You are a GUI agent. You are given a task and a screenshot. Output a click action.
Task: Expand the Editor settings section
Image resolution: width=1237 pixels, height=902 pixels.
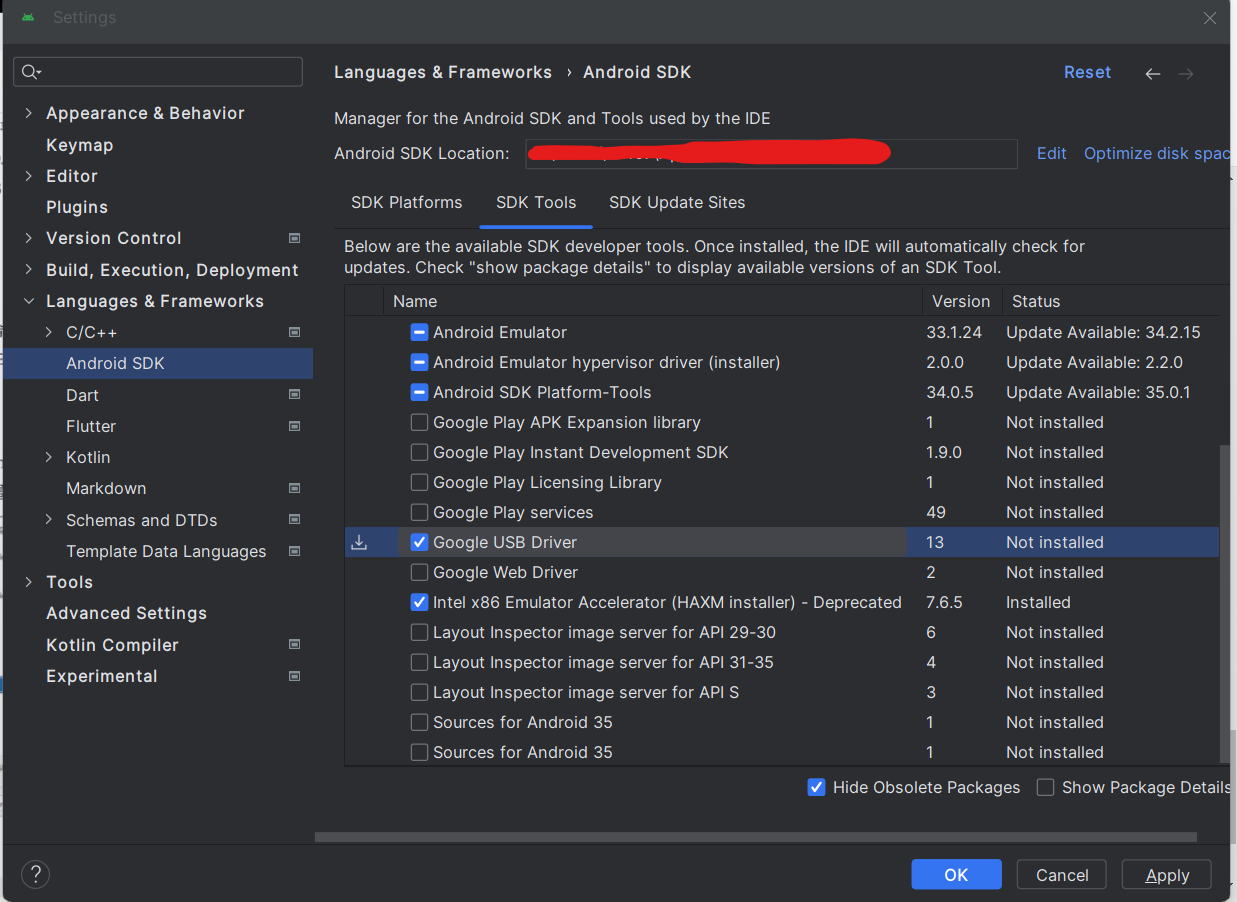pos(28,176)
